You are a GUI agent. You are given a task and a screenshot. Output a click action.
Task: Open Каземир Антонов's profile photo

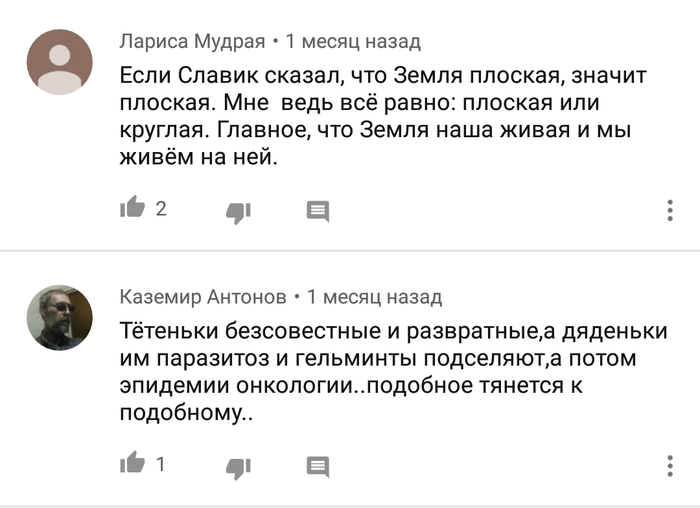[x=59, y=317]
